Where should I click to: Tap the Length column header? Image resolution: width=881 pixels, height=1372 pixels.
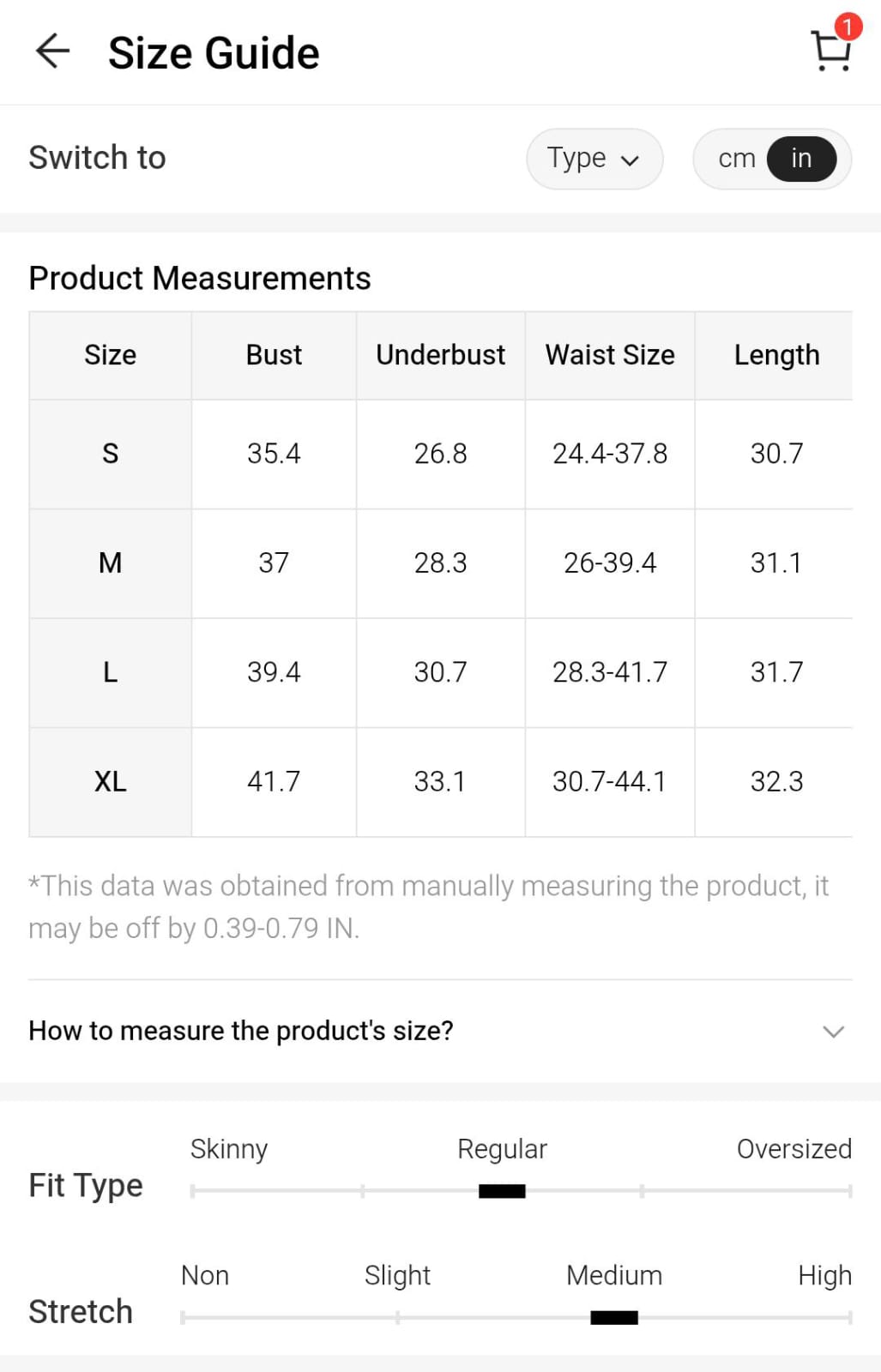776,355
